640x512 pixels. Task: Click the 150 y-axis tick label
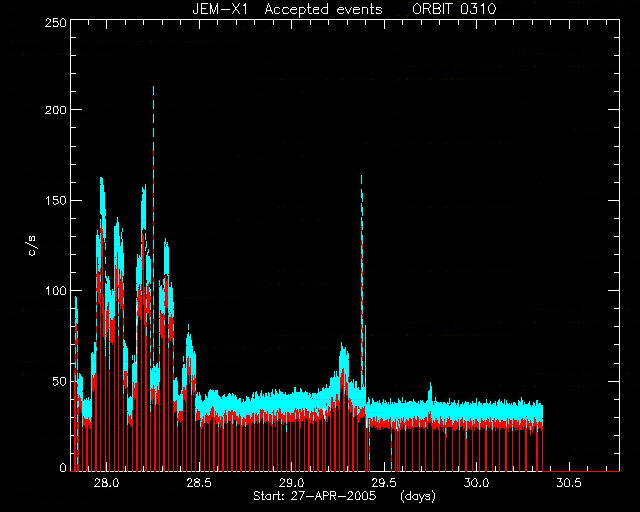56,200
